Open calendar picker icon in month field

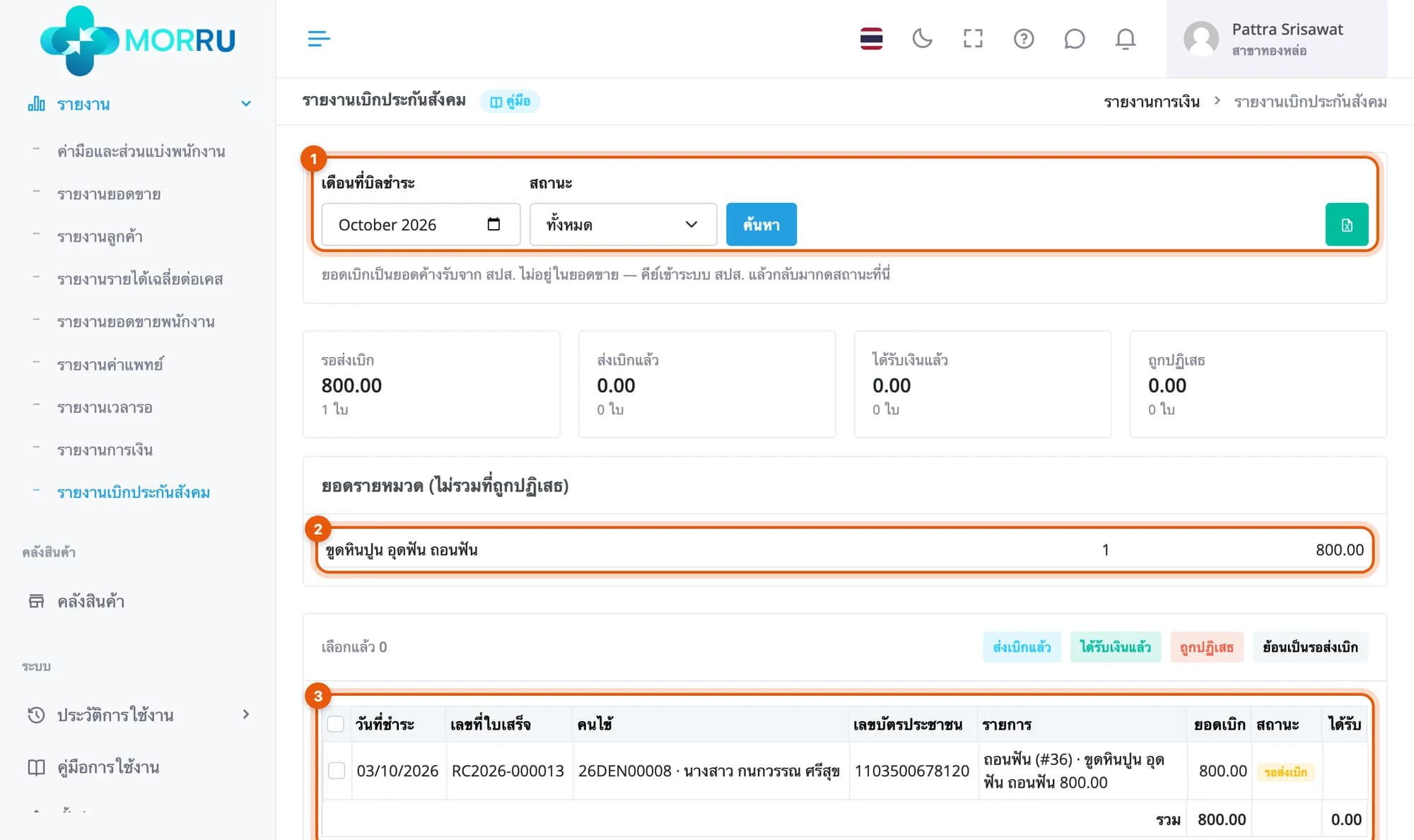(493, 224)
